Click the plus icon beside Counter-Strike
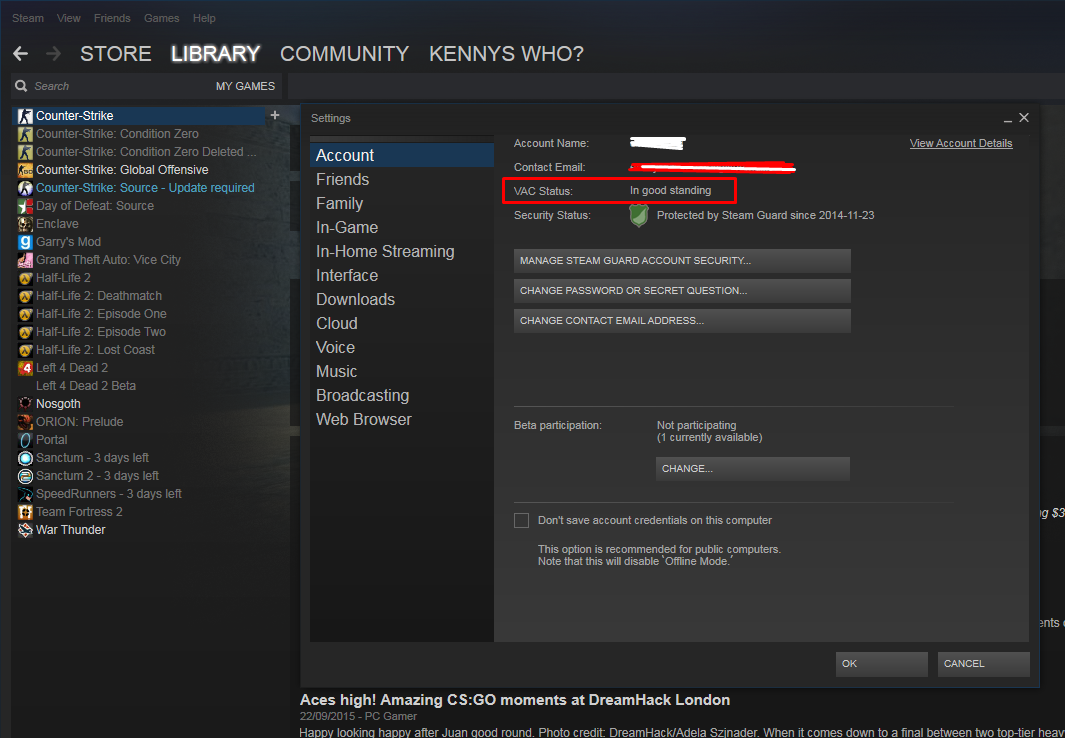Viewport: 1065px width, 738px height. pyautogui.click(x=275, y=115)
